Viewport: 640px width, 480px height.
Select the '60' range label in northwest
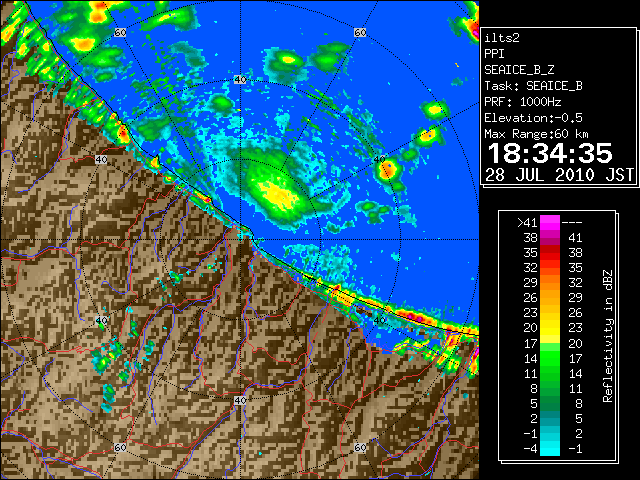[x=120, y=32]
